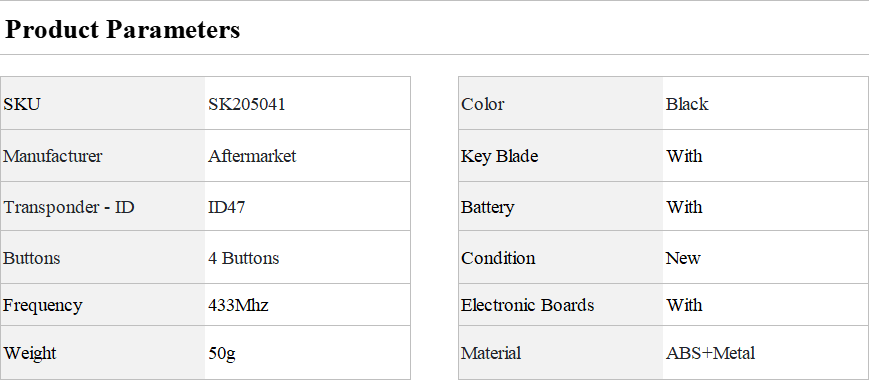The image size is (869, 380).
Task: Click the 4 Buttons value cell
Action: pyautogui.click(x=308, y=258)
